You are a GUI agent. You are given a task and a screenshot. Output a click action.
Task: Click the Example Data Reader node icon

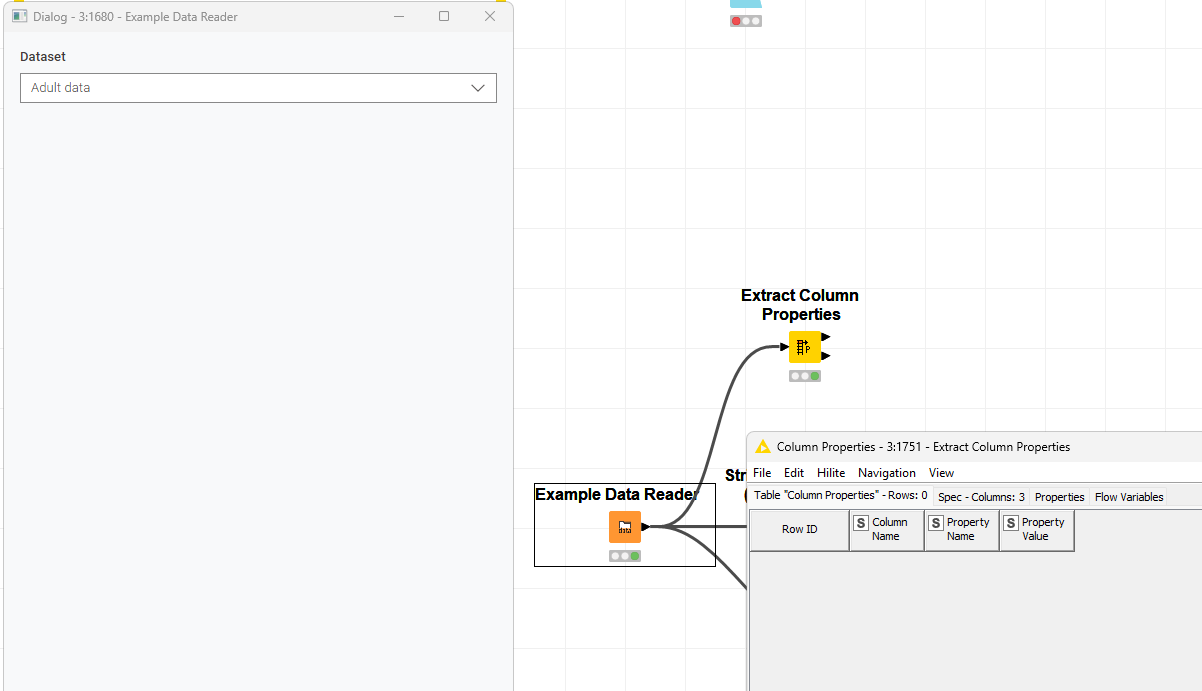click(624, 527)
